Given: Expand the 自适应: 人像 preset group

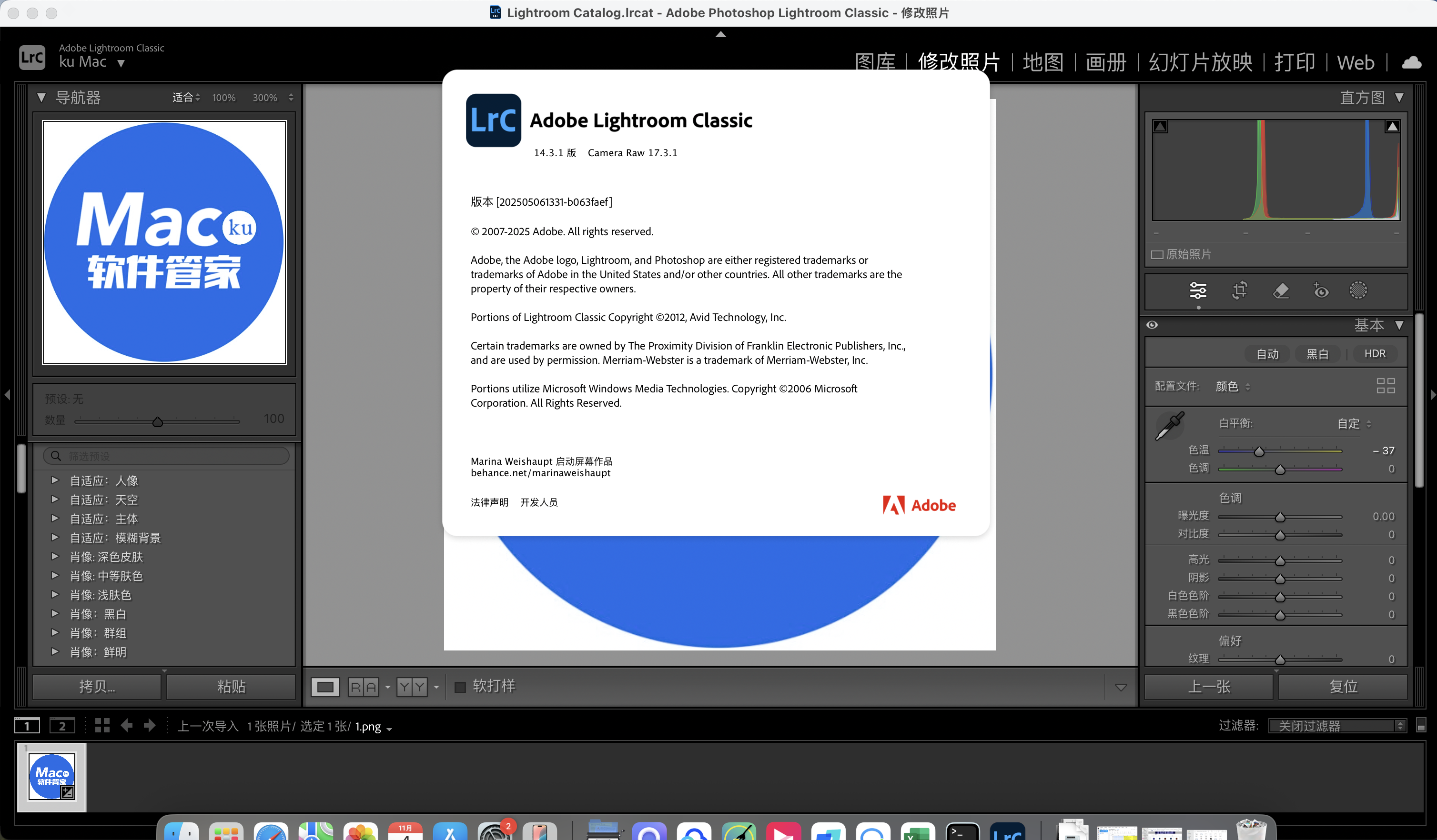Looking at the screenshot, I should tap(55, 480).
